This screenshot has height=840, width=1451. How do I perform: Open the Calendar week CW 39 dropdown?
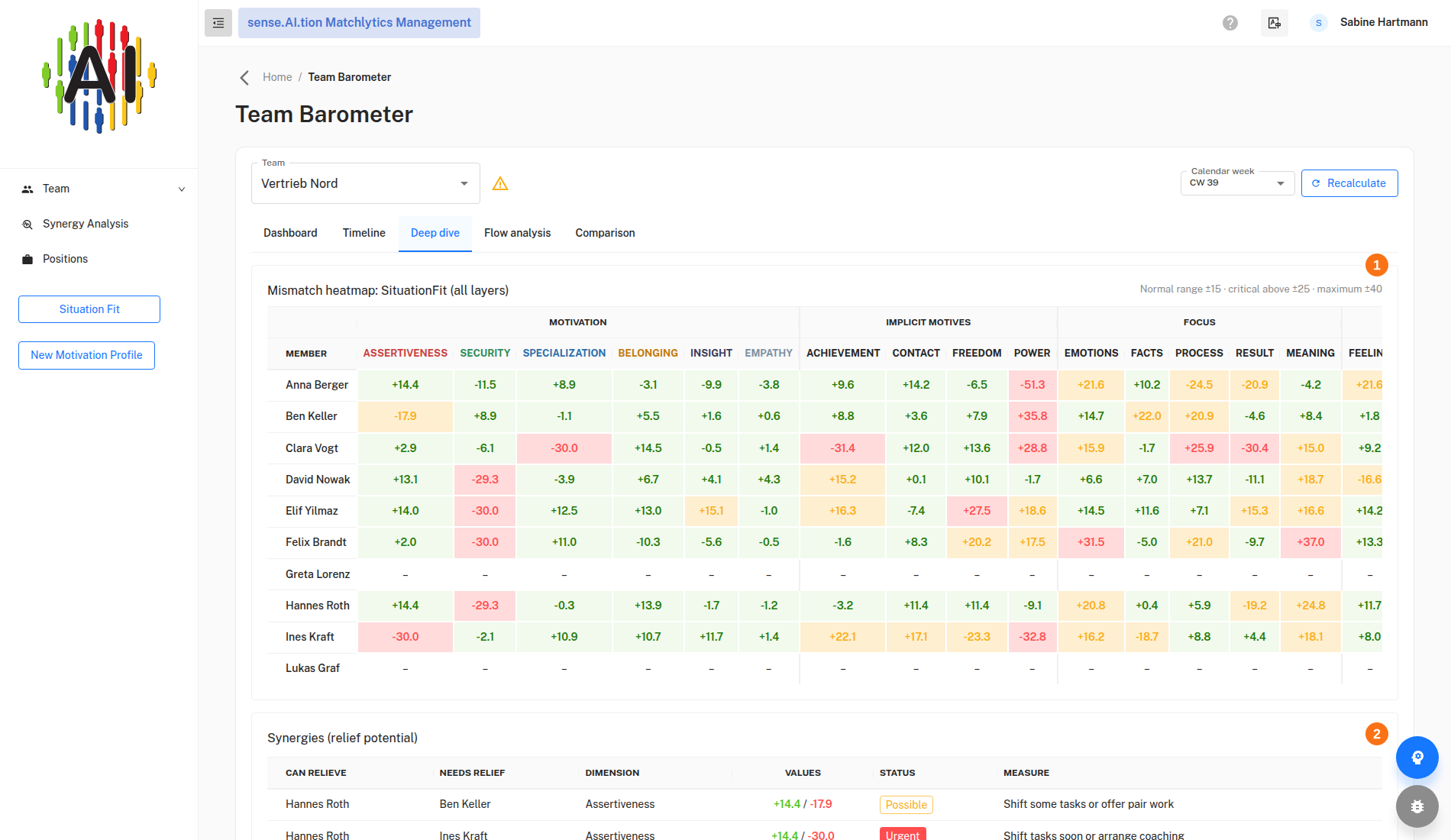point(1237,183)
